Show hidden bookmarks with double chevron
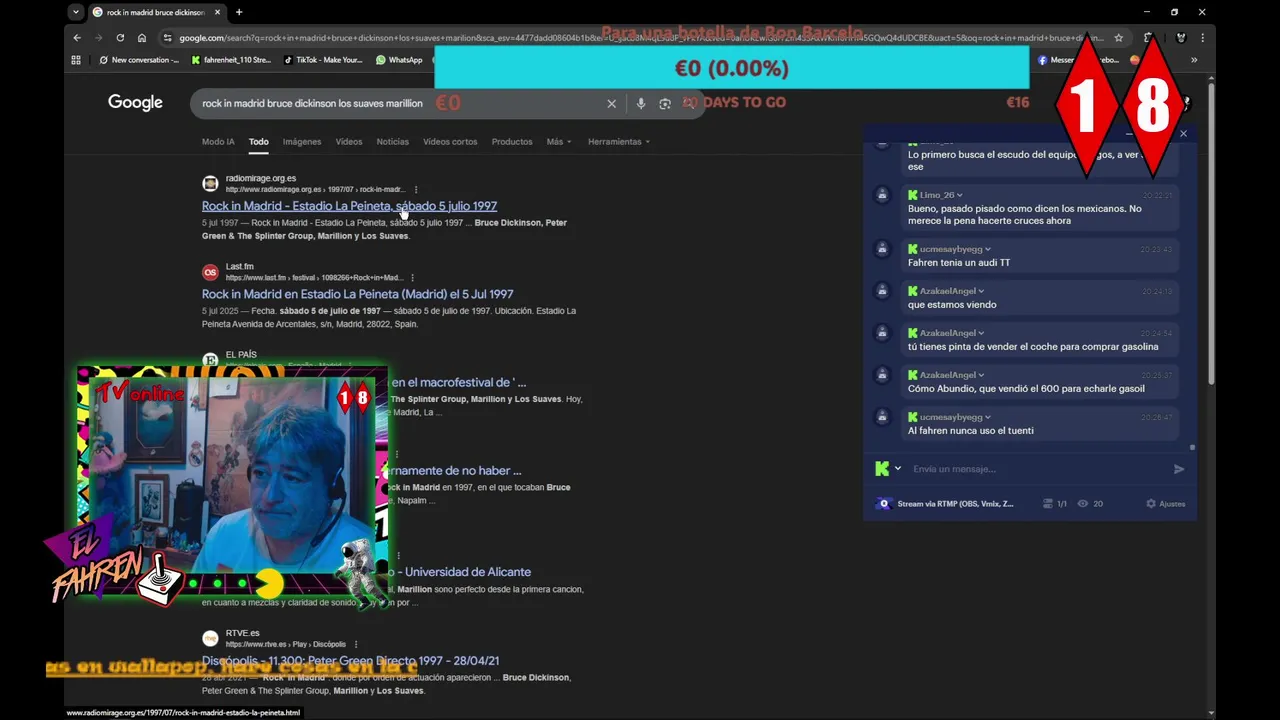Image resolution: width=1280 pixels, height=720 pixels. 1193,60
